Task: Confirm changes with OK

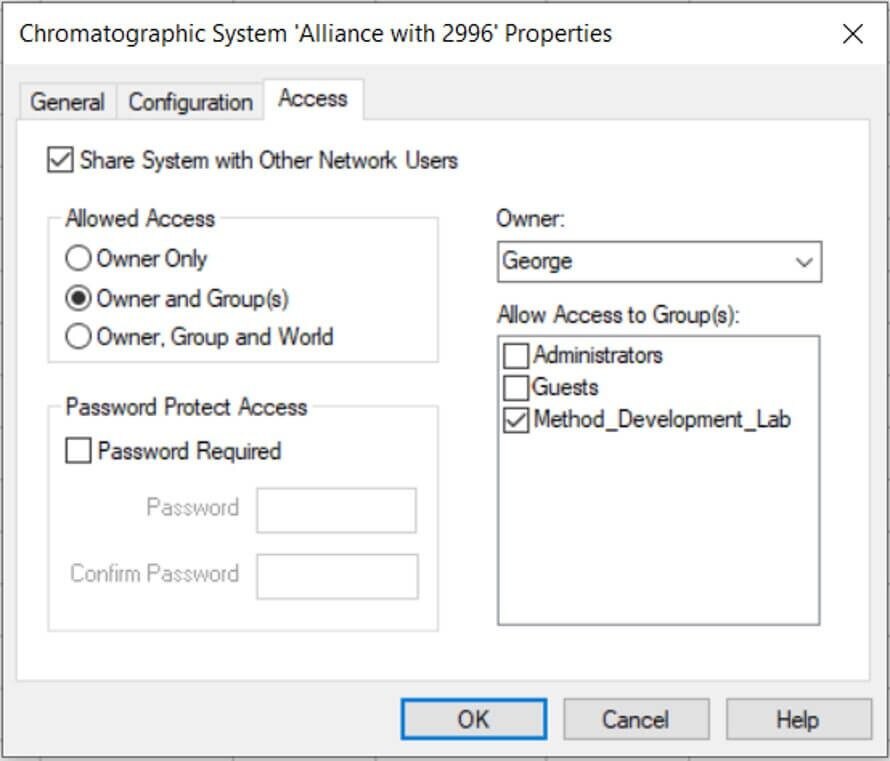Action: coord(474,719)
